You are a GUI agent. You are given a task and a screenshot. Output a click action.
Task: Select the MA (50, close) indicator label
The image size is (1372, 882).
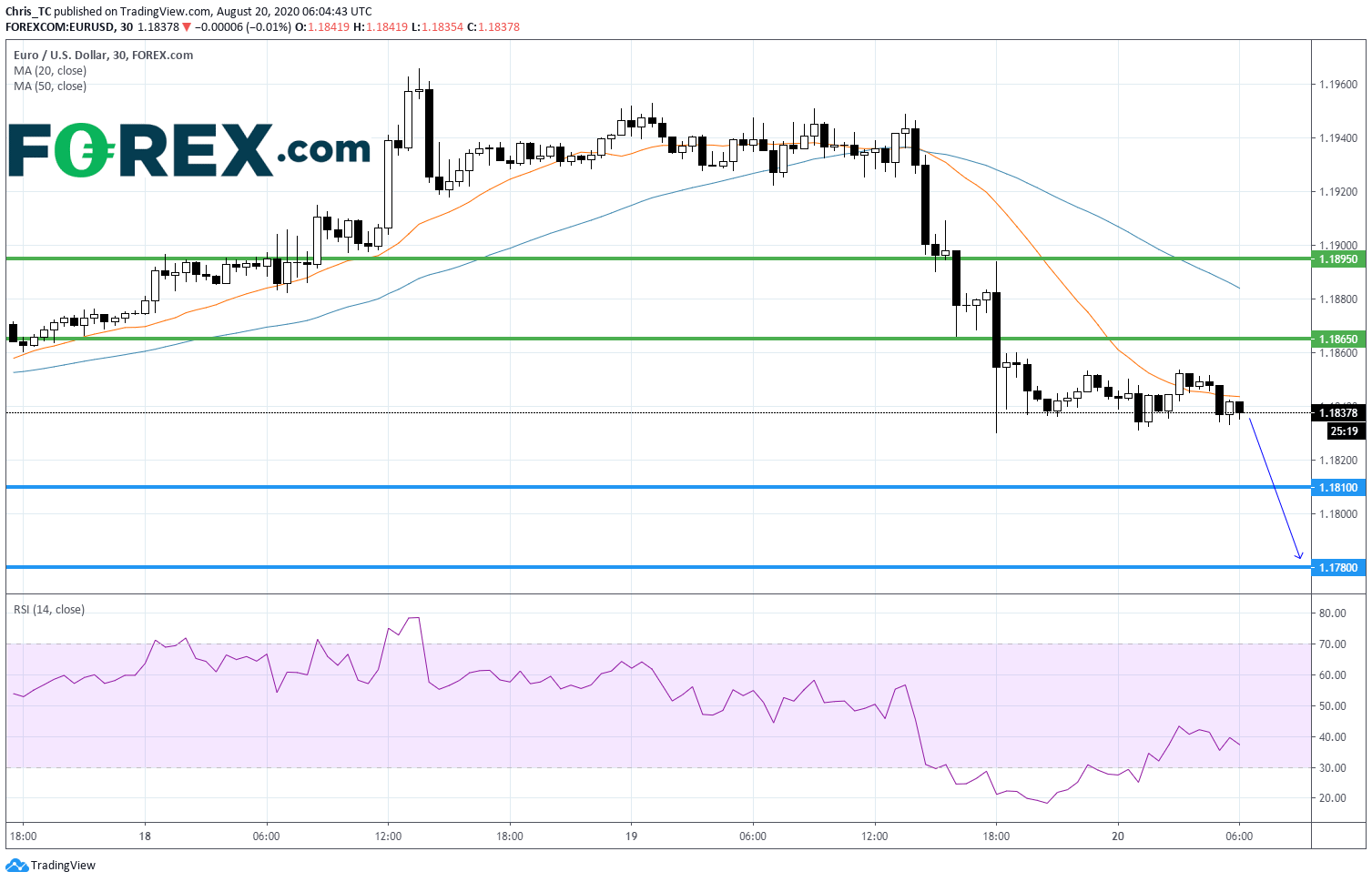point(50,86)
